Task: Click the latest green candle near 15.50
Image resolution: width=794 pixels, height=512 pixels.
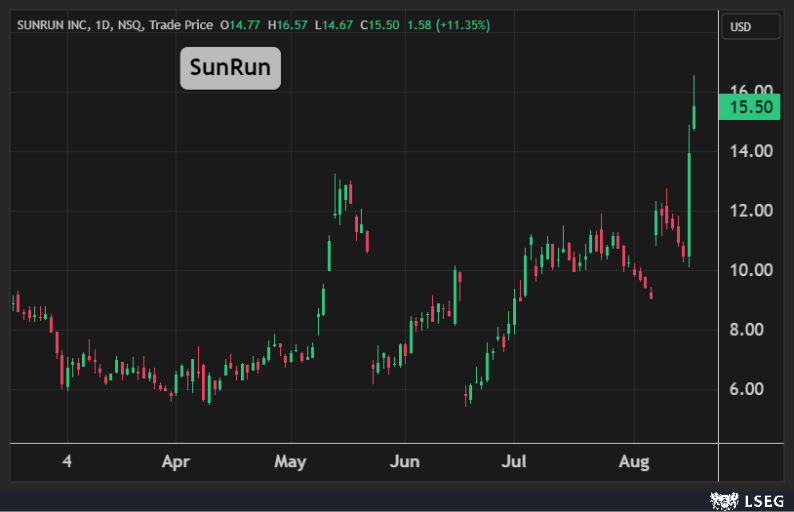Action: 694,116
